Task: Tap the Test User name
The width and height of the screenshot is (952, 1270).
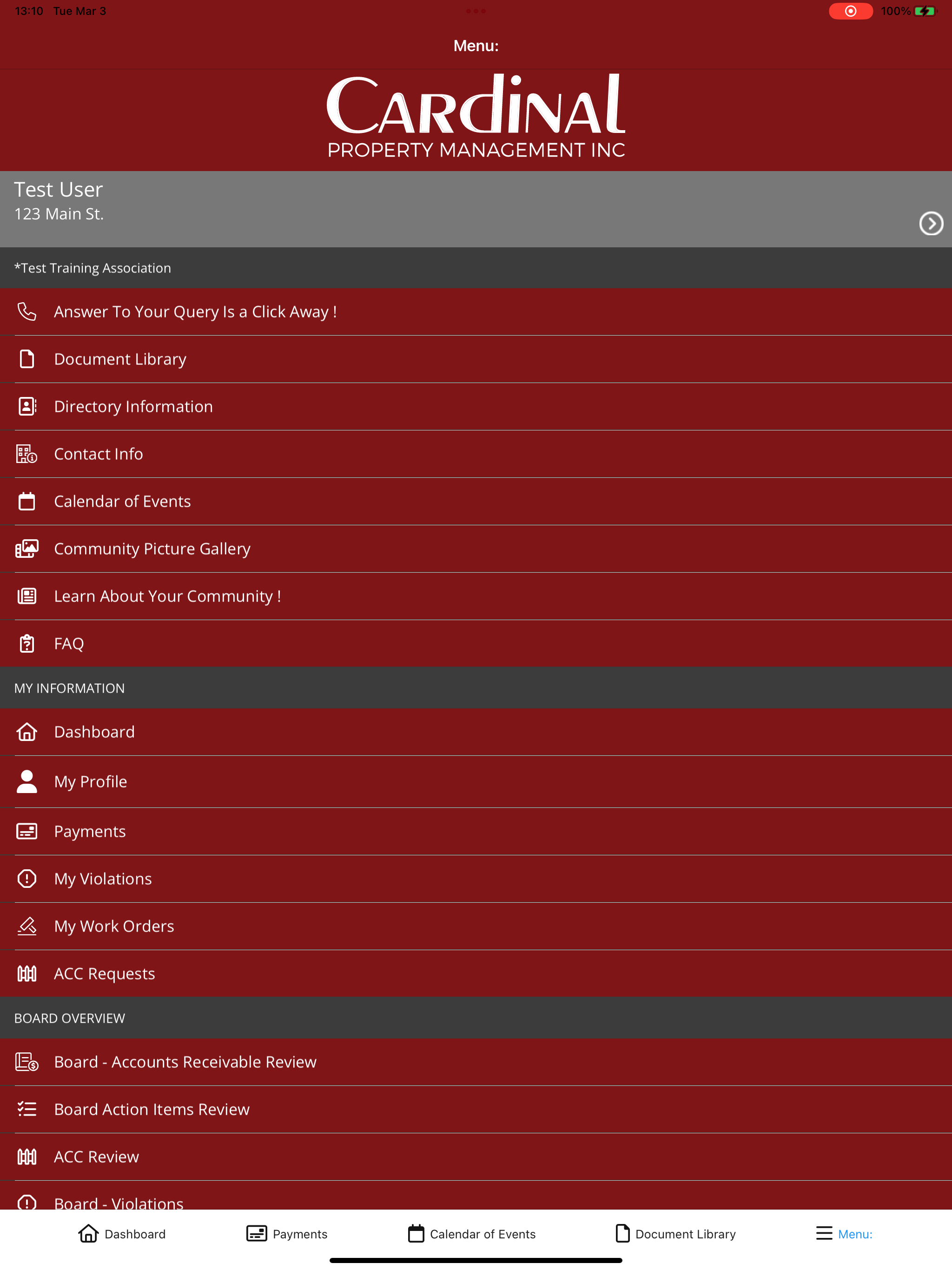Action: (59, 190)
